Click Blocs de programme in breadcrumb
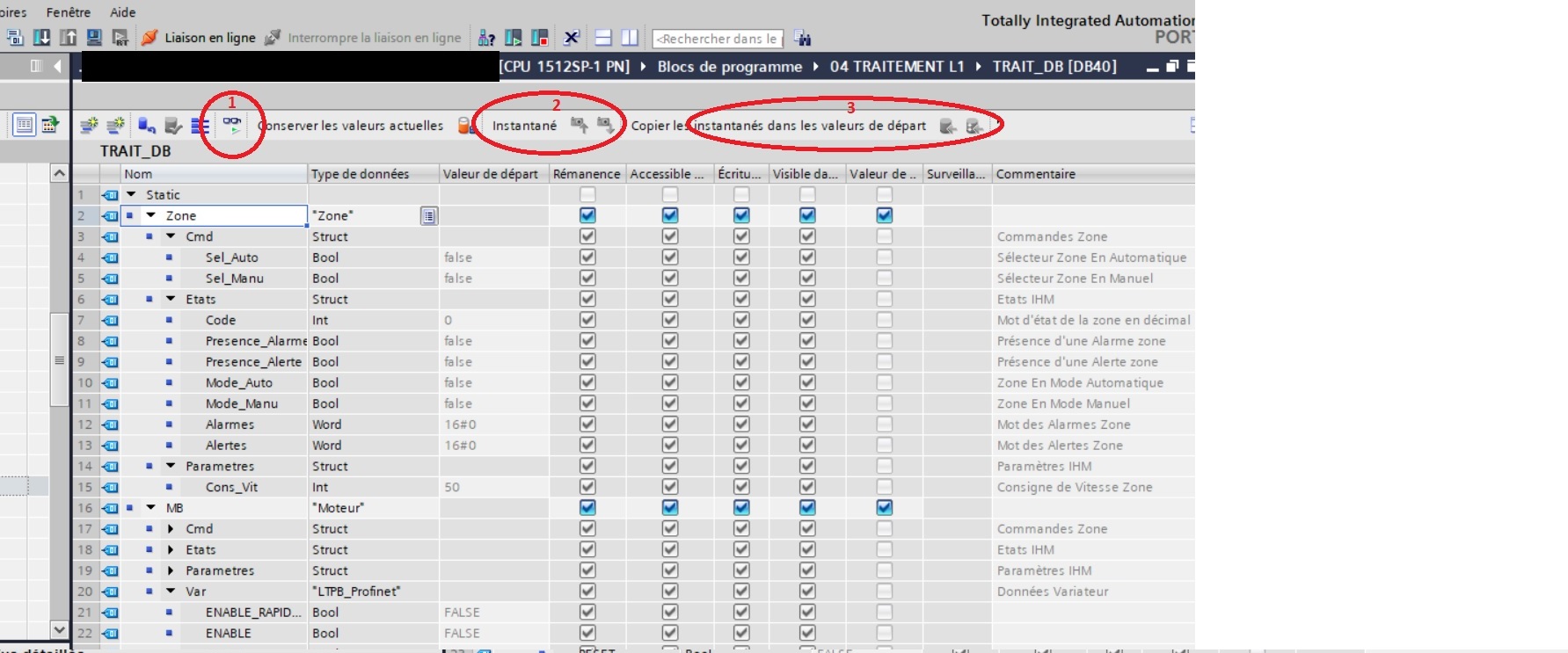This screenshot has height=653, width=1568. [x=729, y=67]
